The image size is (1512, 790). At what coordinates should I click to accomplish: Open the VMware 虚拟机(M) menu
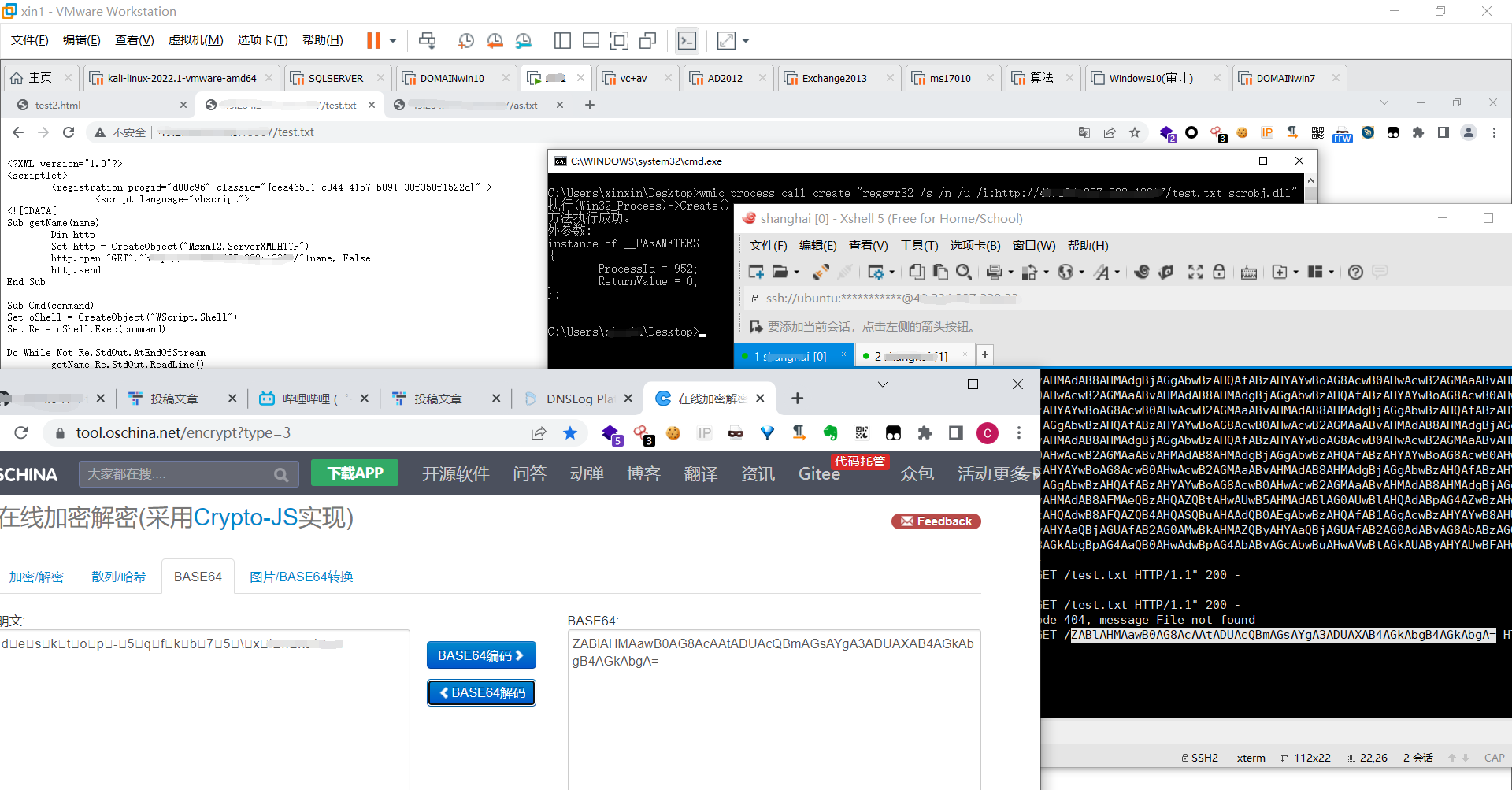point(196,40)
